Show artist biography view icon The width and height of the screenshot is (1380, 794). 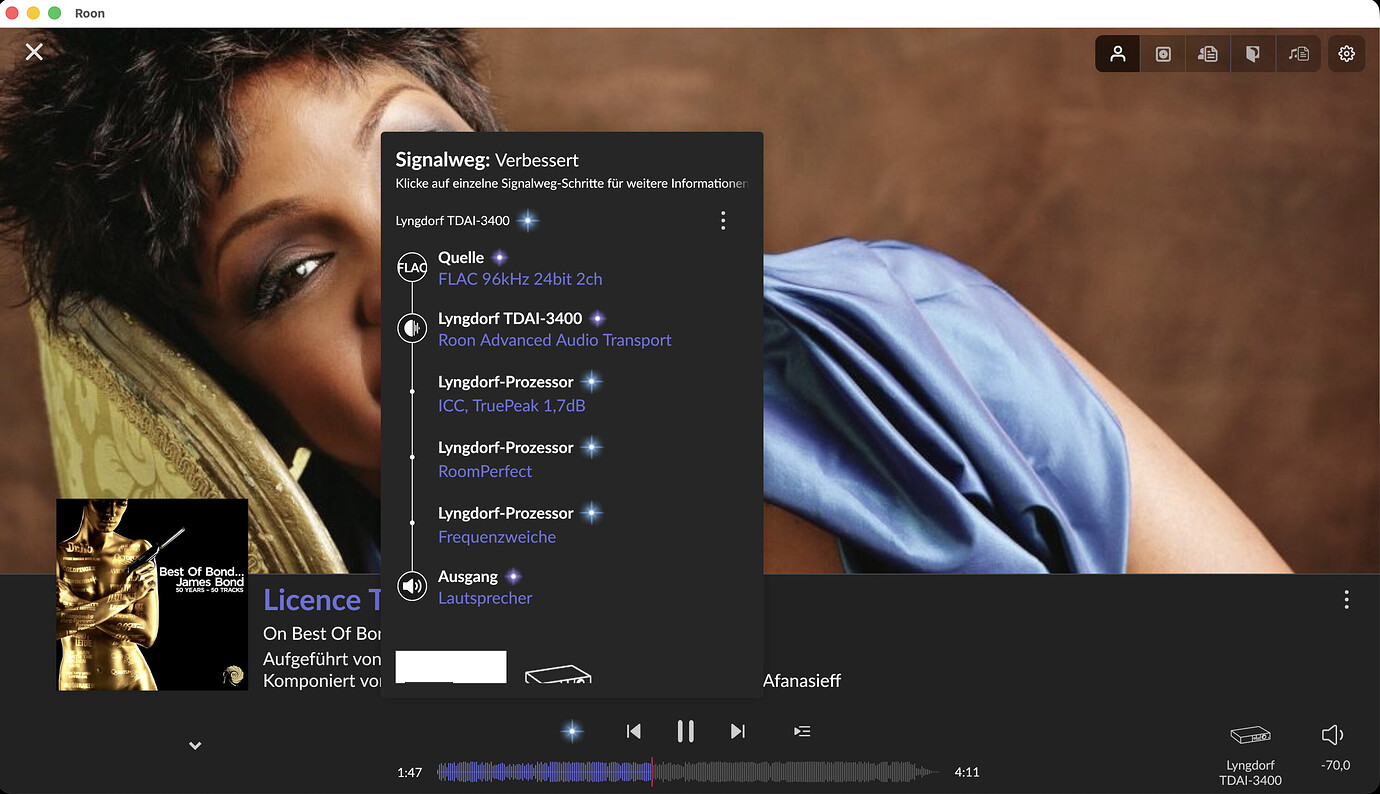1208,54
